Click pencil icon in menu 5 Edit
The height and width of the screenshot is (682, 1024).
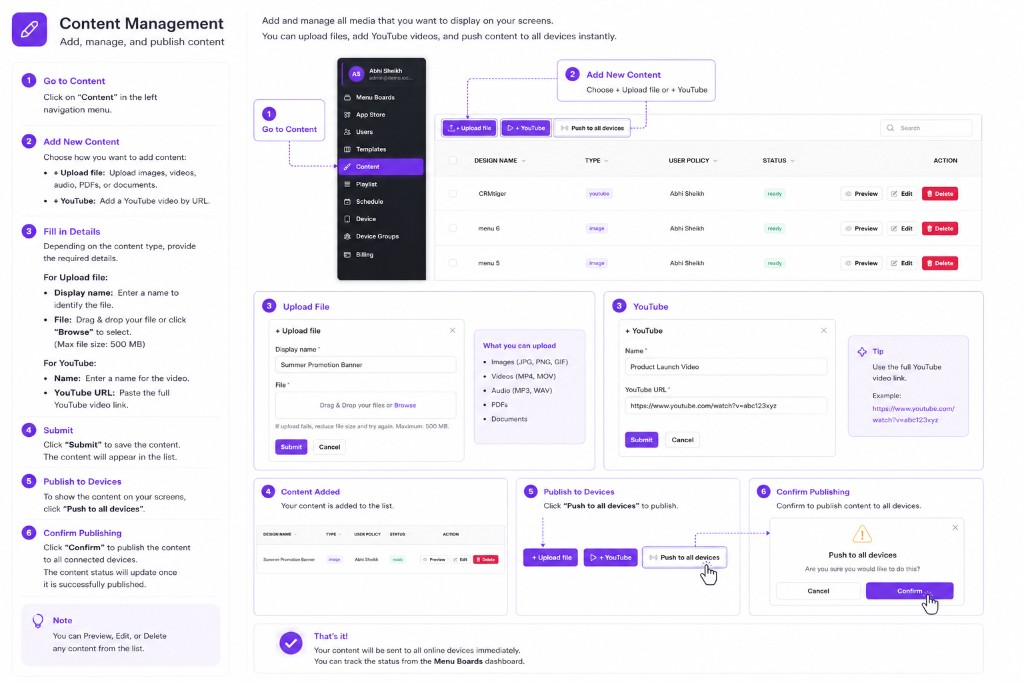click(x=894, y=263)
